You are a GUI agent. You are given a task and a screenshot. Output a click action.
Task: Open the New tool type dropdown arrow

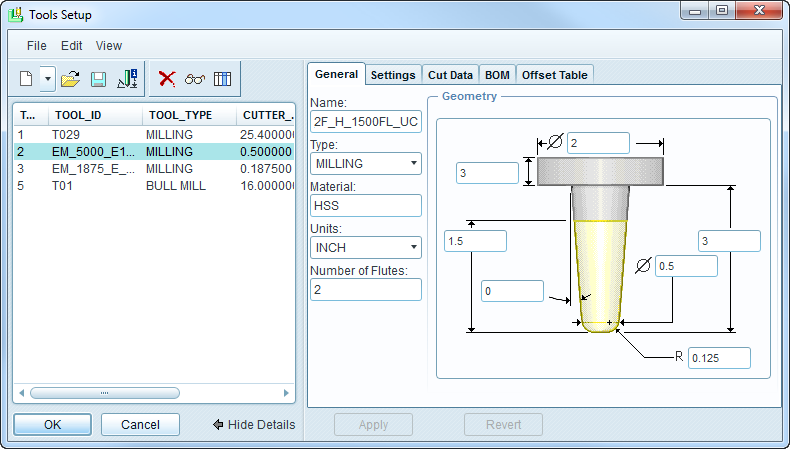[x=48, y=79]
